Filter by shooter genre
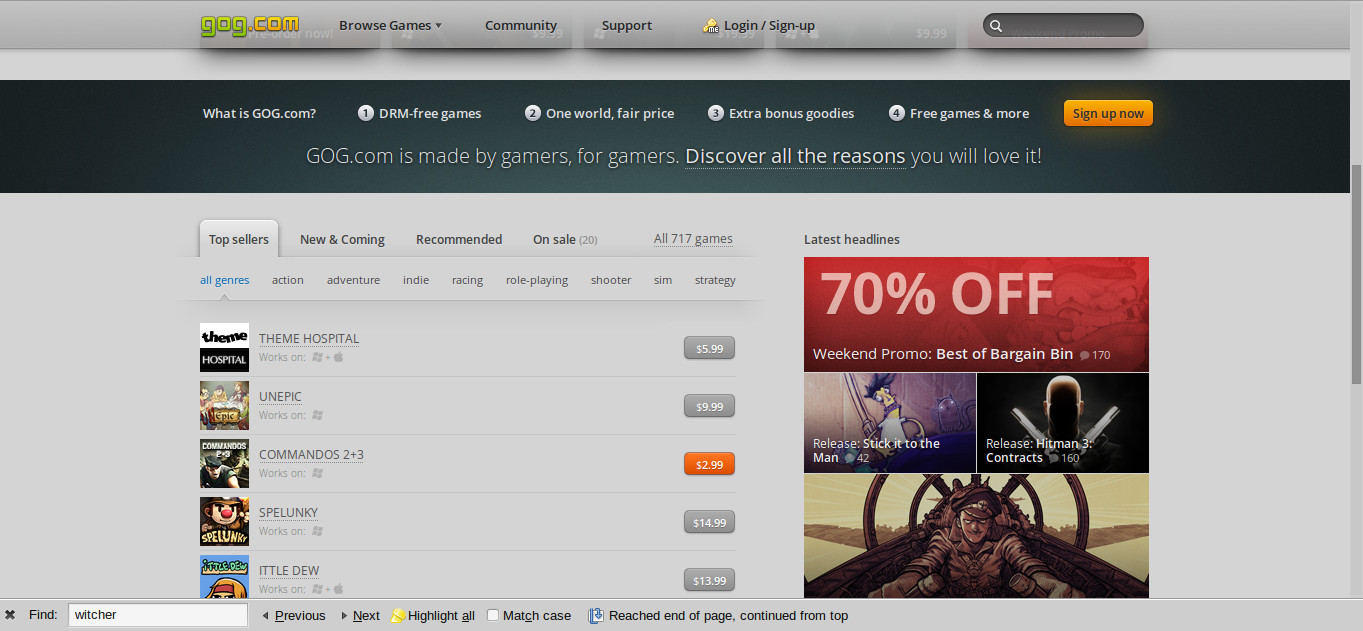1363x631 pixels. coord(611,280)
